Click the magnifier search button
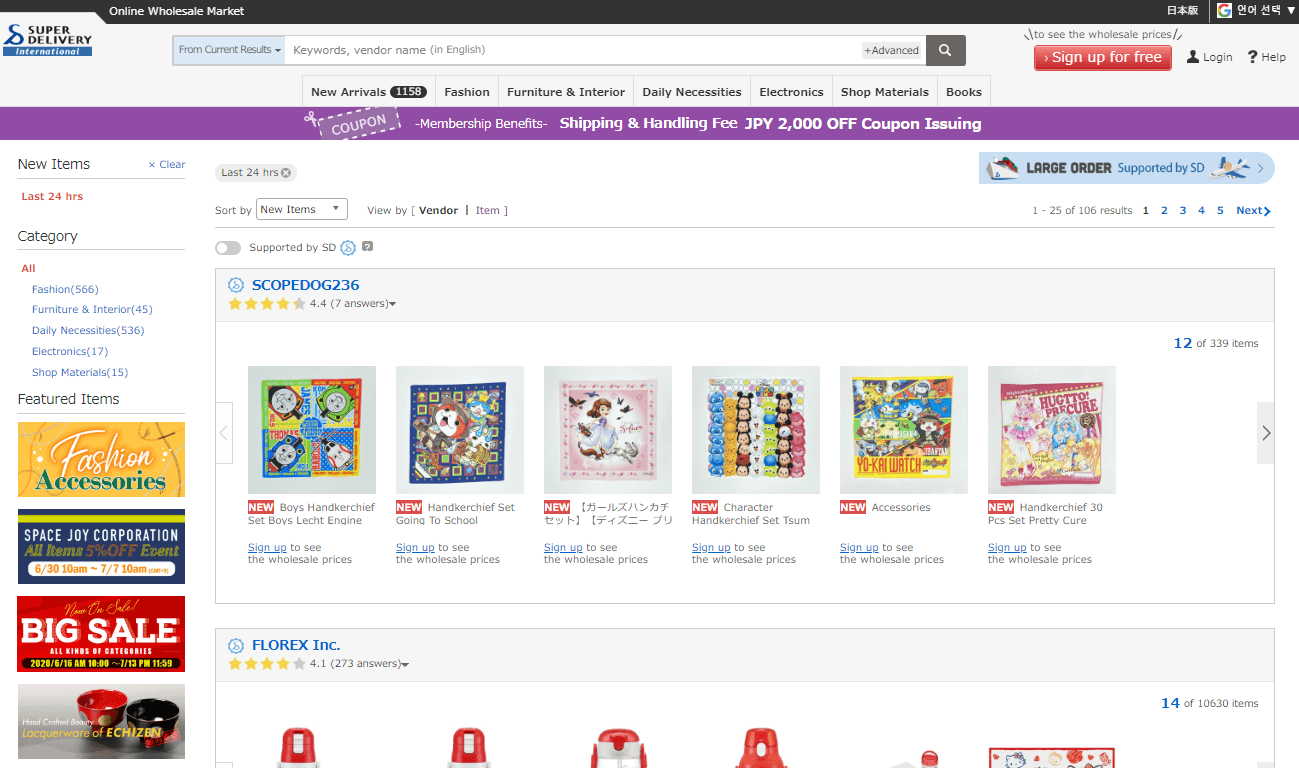Viewport: 1299px width, 768px height. click(945, 50)
